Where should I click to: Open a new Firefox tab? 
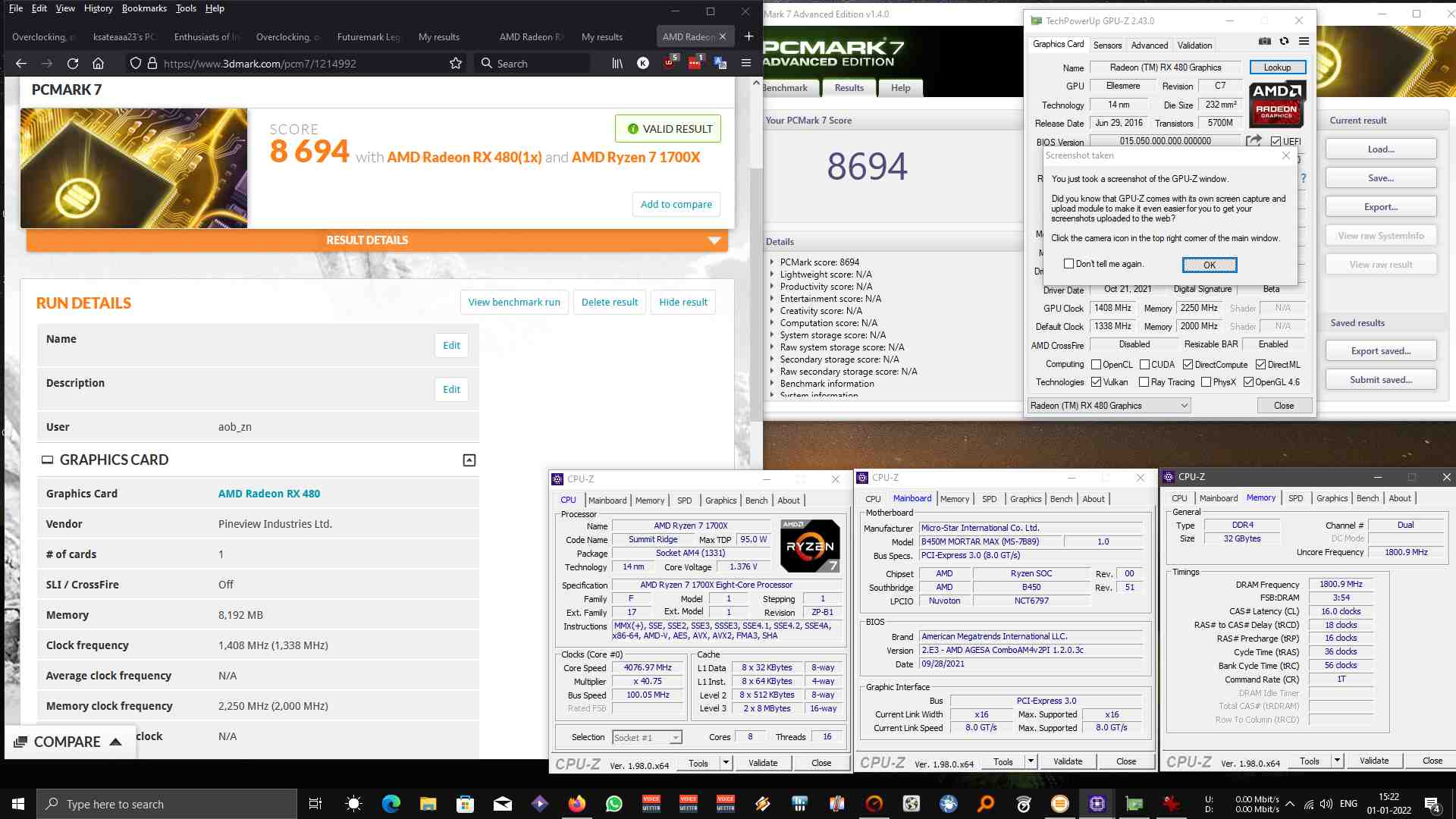pyautogui.click(x=748, y=36)
